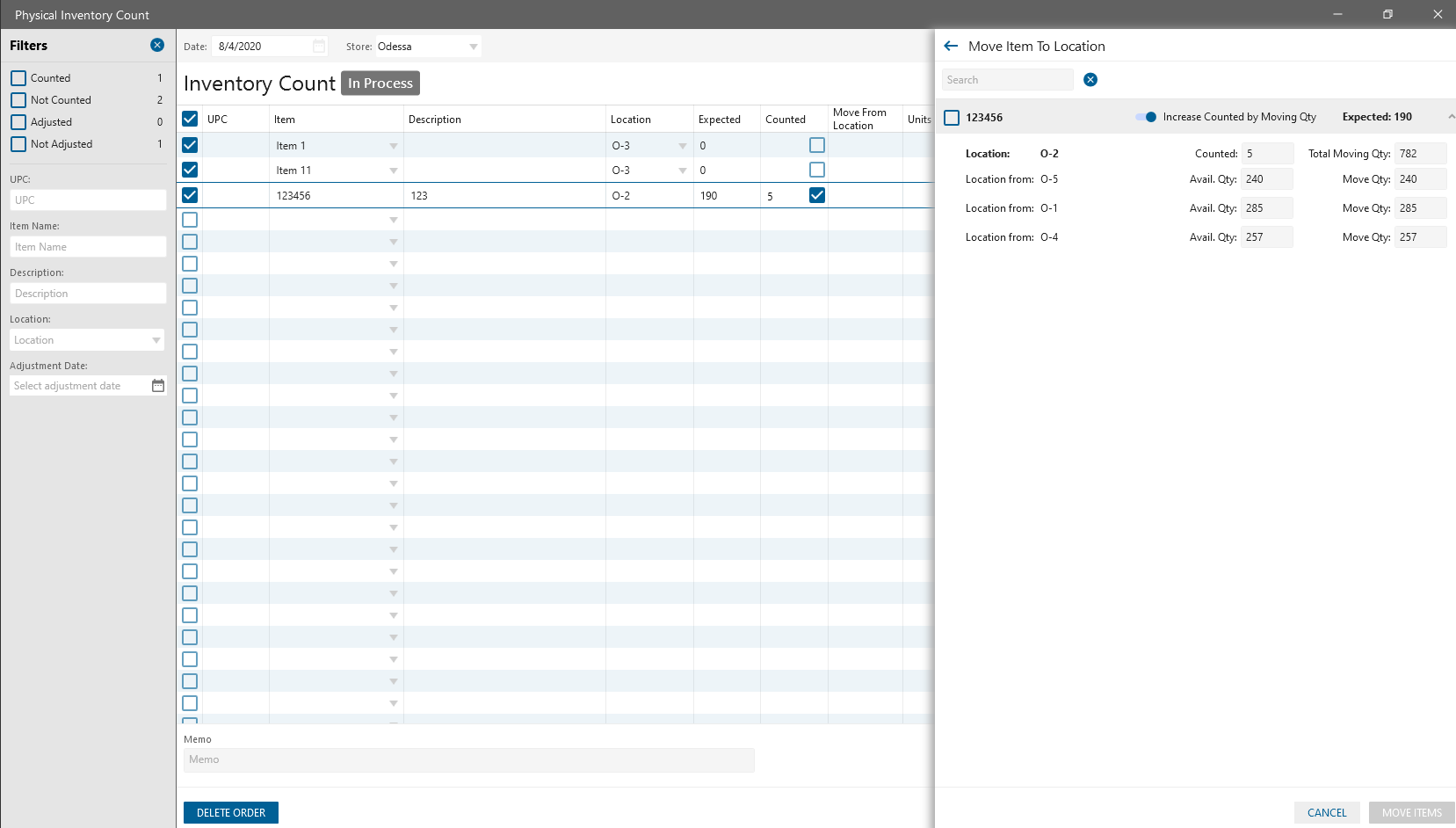This screenshot has width=1456, height=828.
Task: Clear filters with the Filters panel X icon
Action: 157,45
